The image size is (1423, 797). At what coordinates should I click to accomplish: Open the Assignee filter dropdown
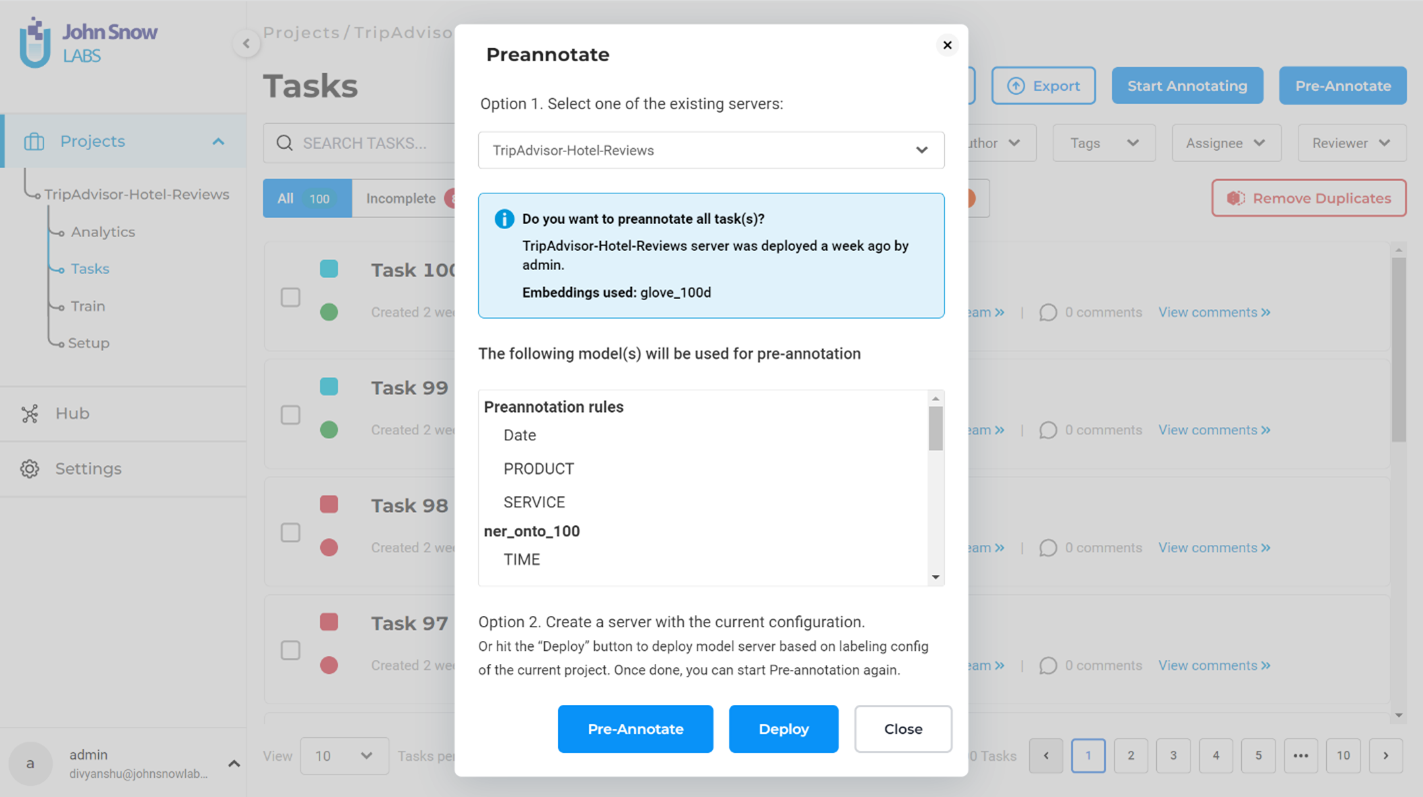[x=1225, y=143]
